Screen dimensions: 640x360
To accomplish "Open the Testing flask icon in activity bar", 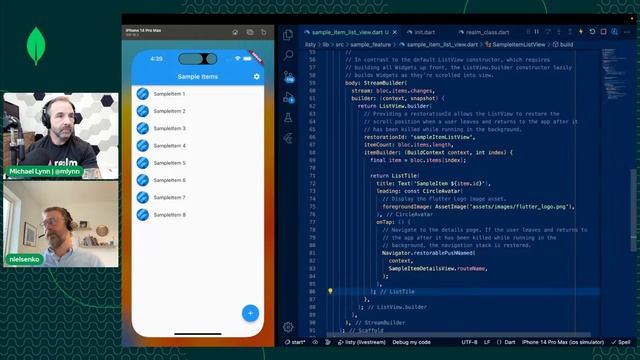I will coord(288,118).
